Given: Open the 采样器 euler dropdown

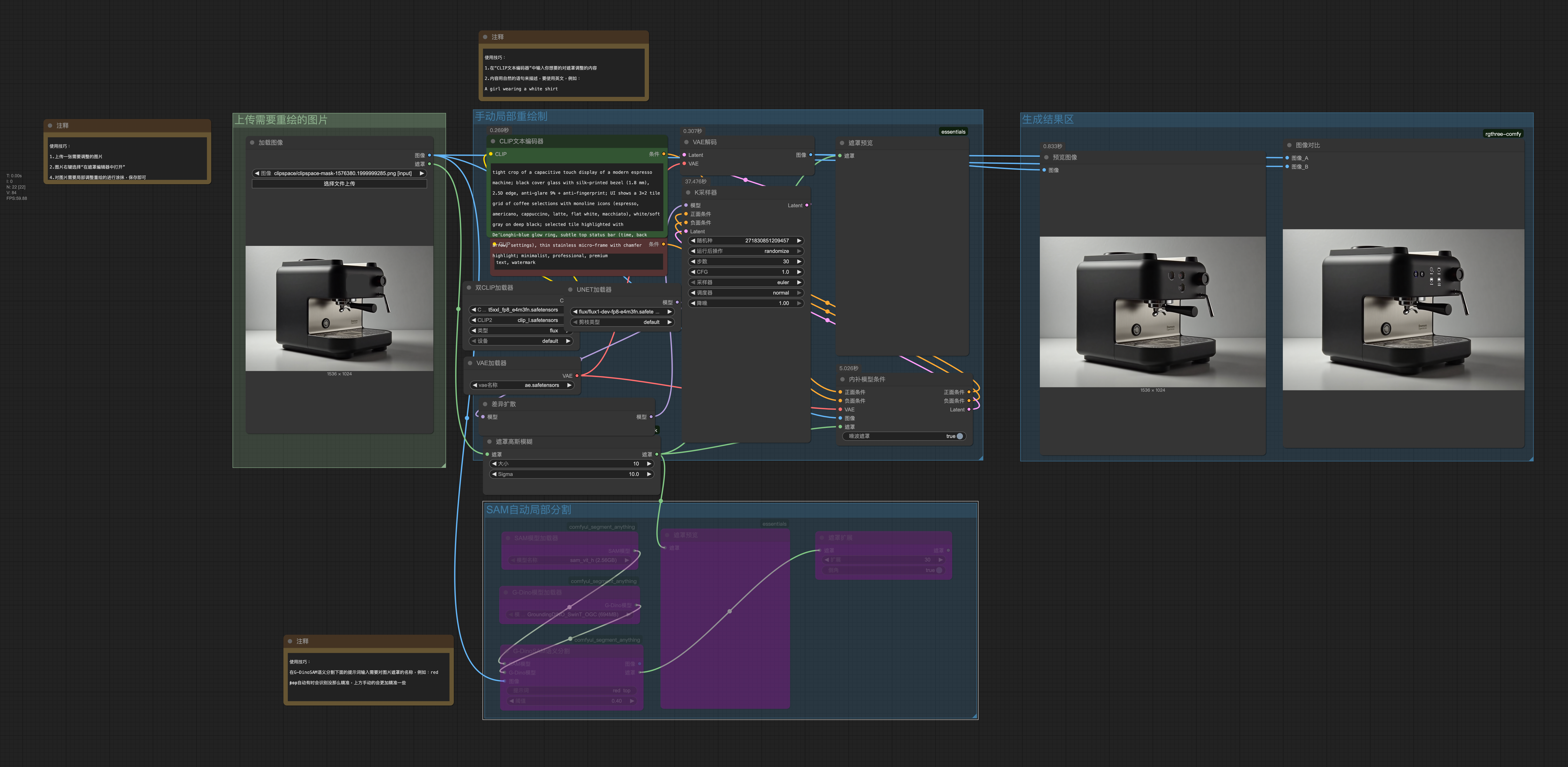Looking at the screenshot, I should pyautogui.click(x=746, y=282).
